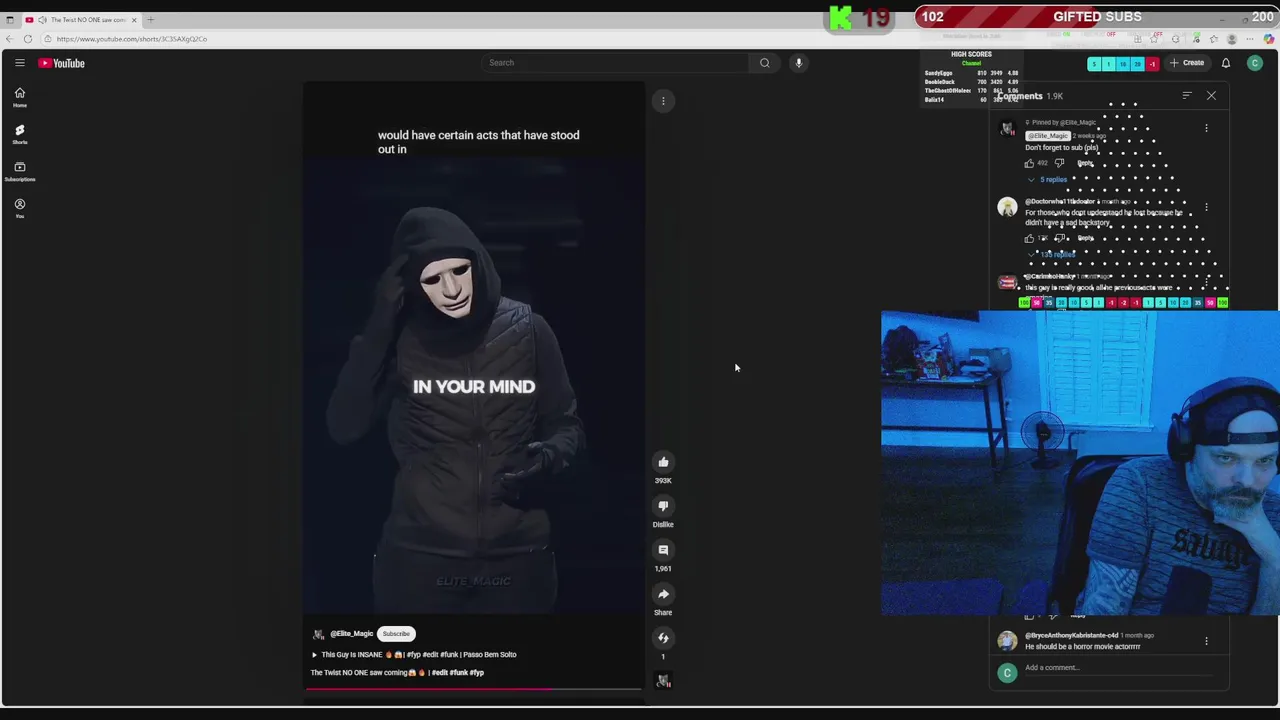1280x720 pixels.
Task: Select the 'The Twist NO ONE saw' browser tab
Action: (x=82, y=20)
